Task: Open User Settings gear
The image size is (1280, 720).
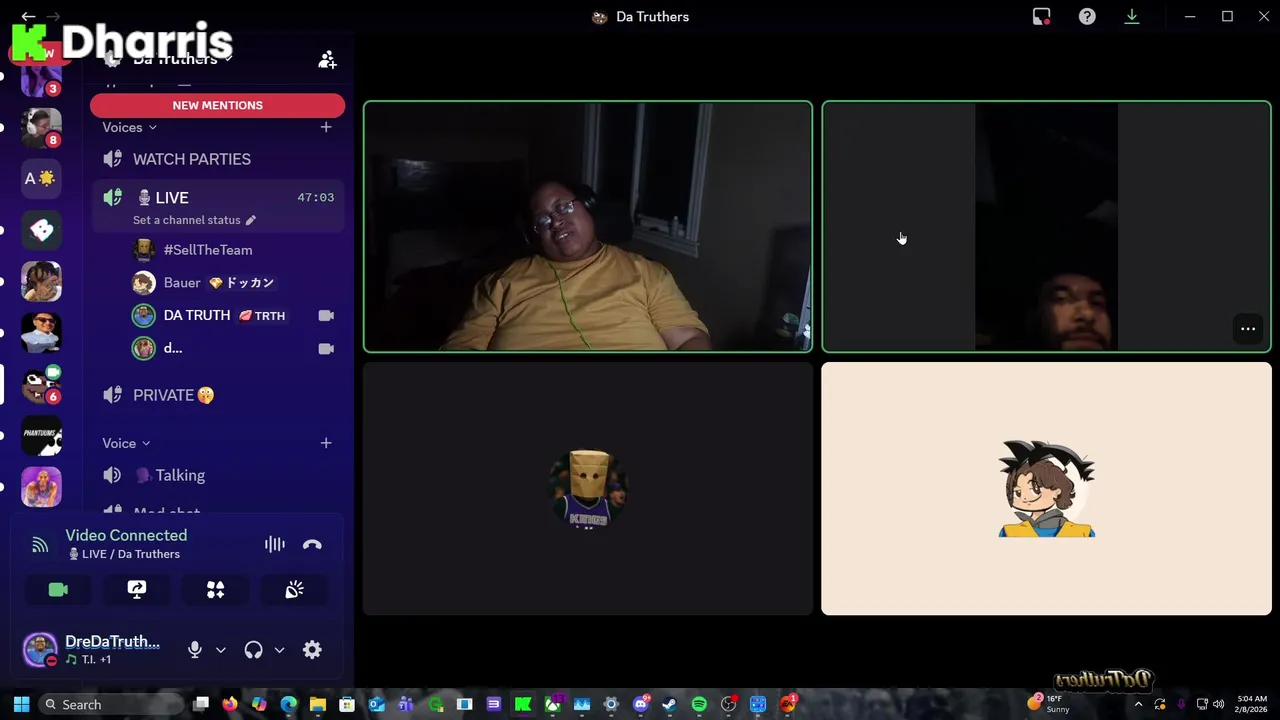Action: click(x=312, y=650)
